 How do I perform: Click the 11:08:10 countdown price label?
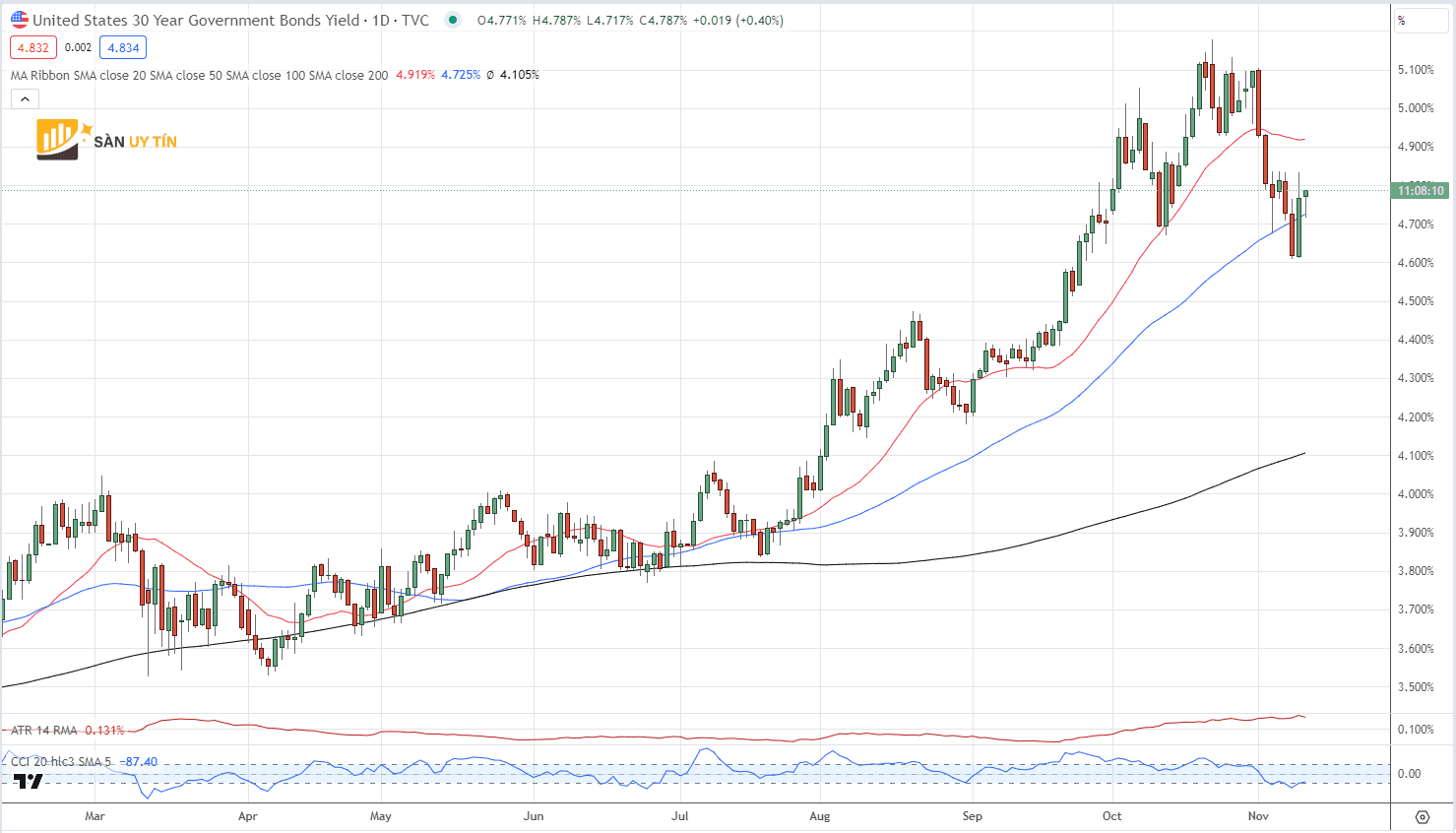(x=1422, y=190)
